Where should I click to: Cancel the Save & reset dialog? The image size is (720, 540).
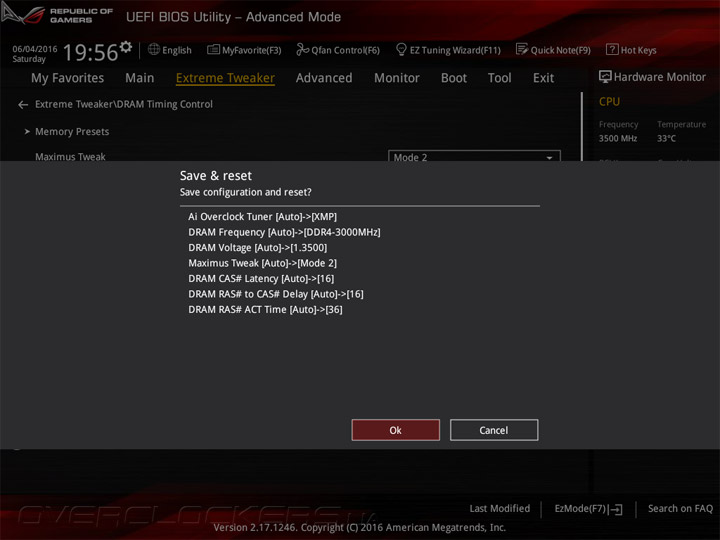coord(494,430)
